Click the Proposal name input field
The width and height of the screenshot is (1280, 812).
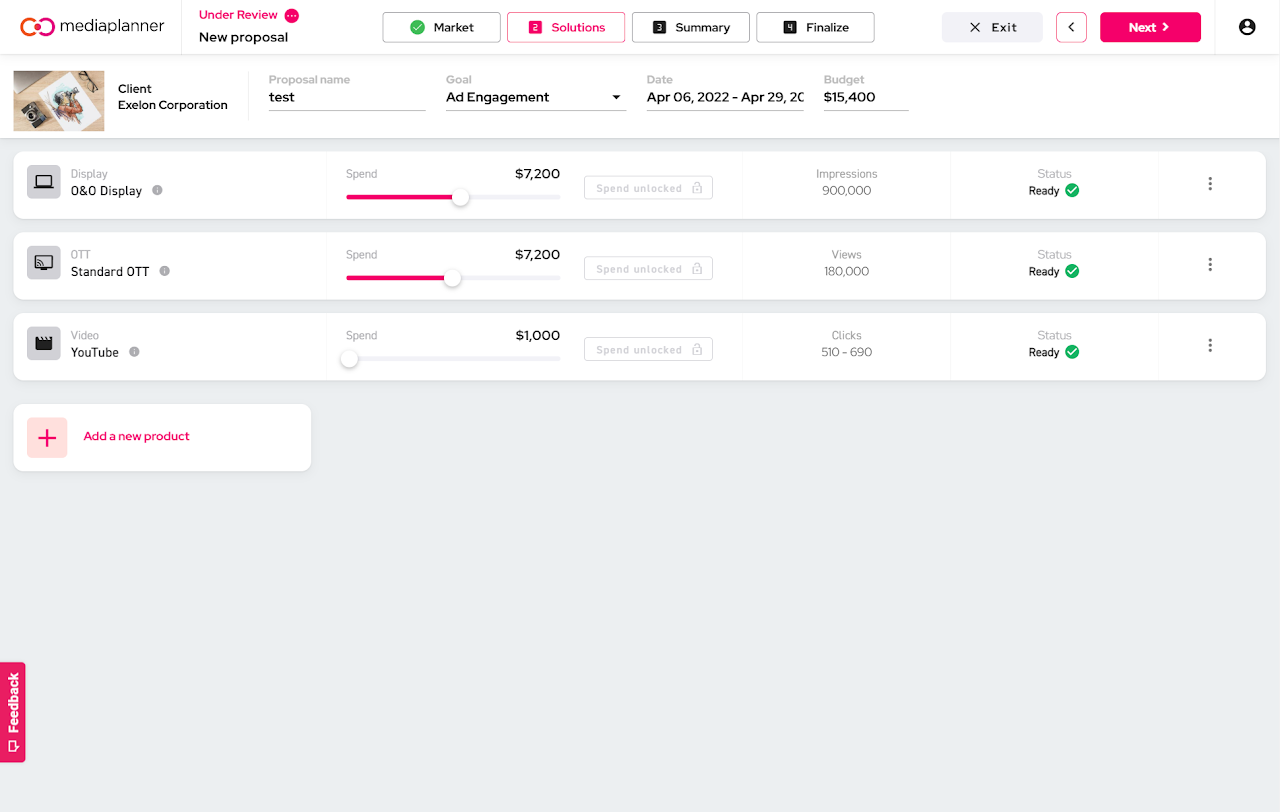click(346, 97)
